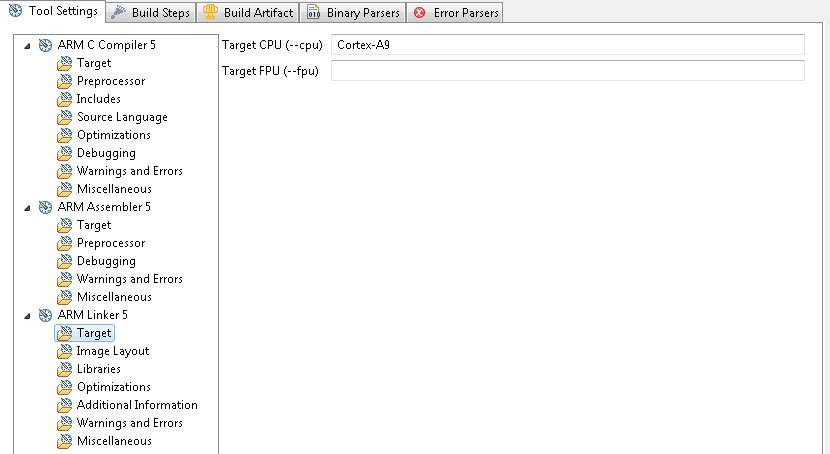Screen dimensions: 830x454
Task: Click the Build Artifact trophy icon
Action: point(210,12)
